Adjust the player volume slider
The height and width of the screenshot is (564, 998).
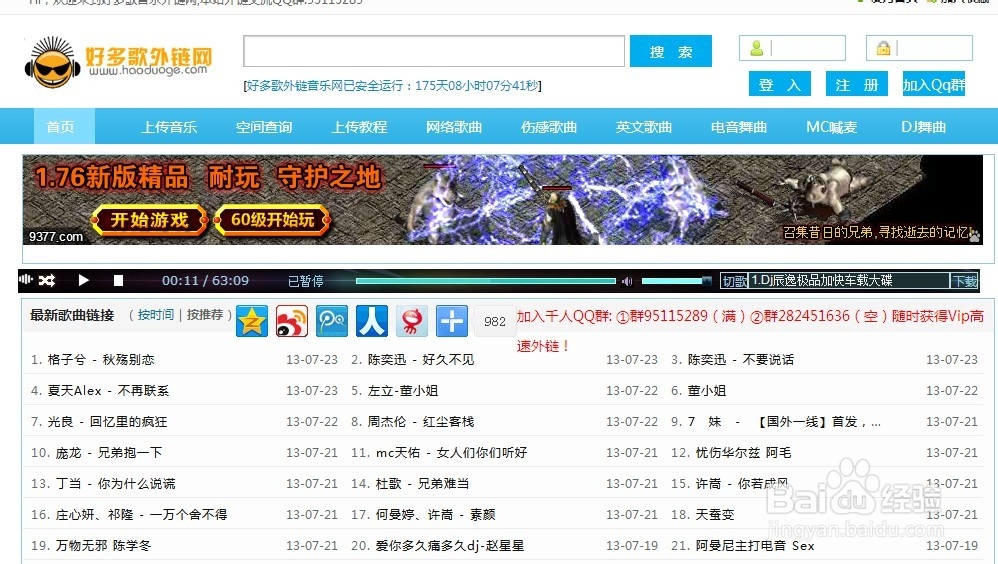tap(676, 281)
